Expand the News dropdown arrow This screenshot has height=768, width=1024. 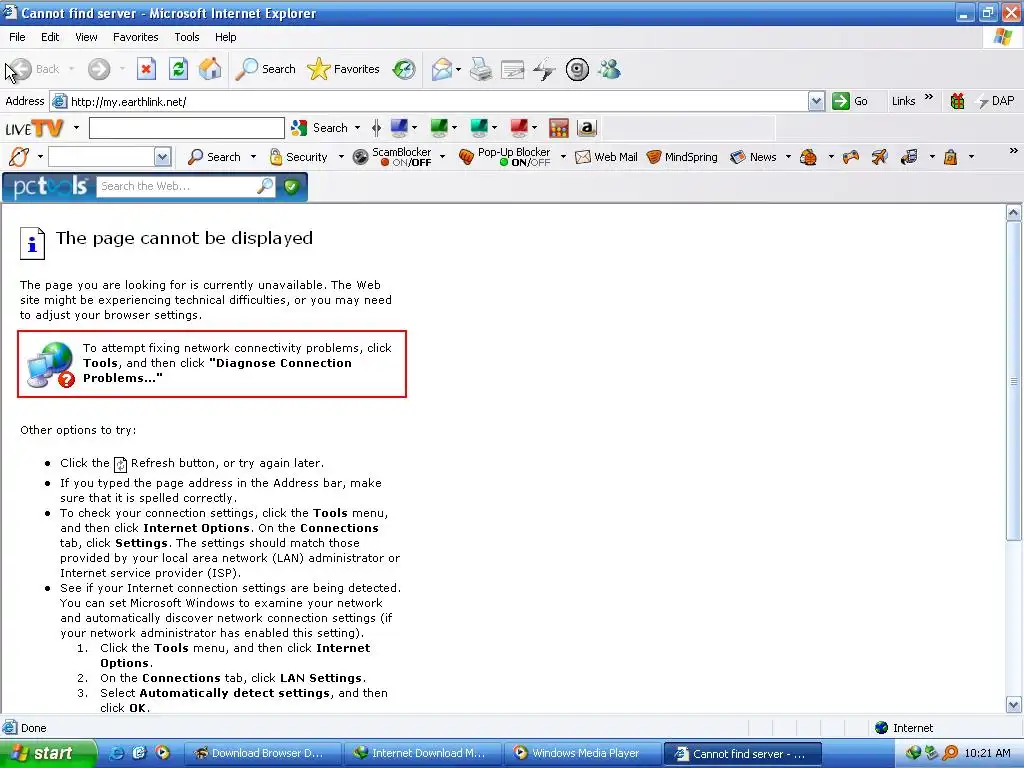coord(788,157)
